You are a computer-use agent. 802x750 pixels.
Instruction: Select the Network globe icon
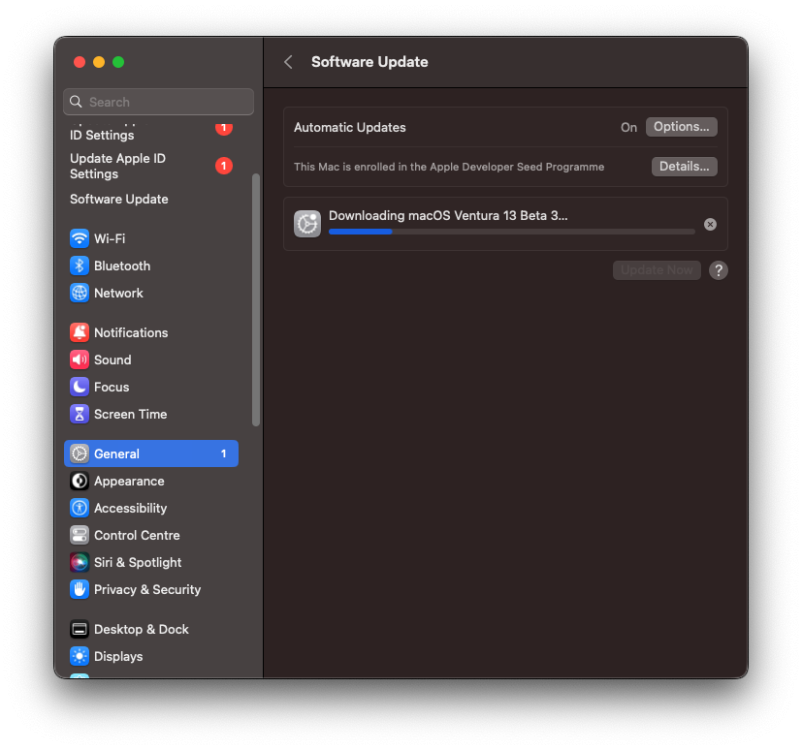click(79, 293)
